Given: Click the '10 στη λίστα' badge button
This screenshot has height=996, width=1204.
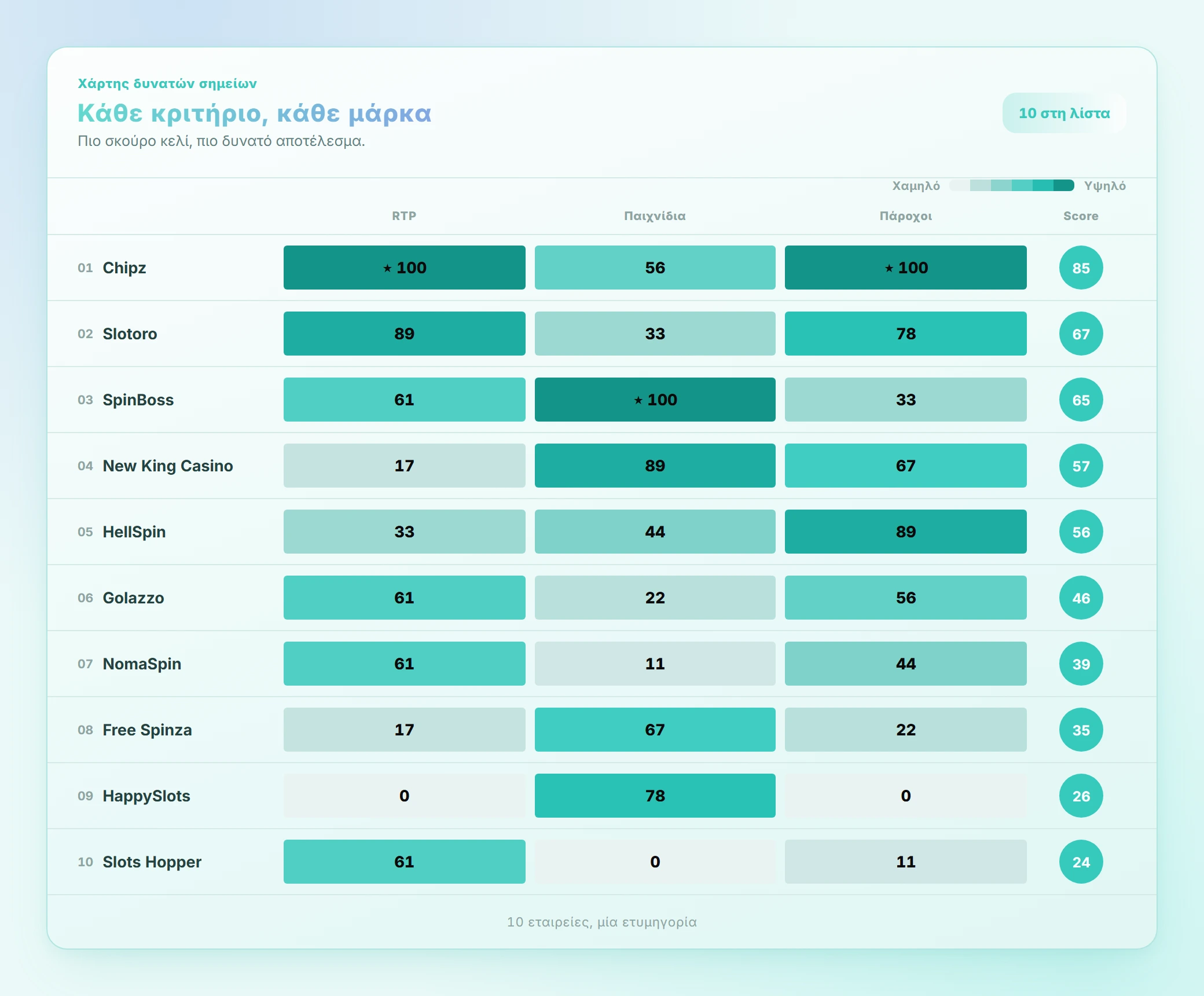Looking at the screenshot, I should [1064, 113].
